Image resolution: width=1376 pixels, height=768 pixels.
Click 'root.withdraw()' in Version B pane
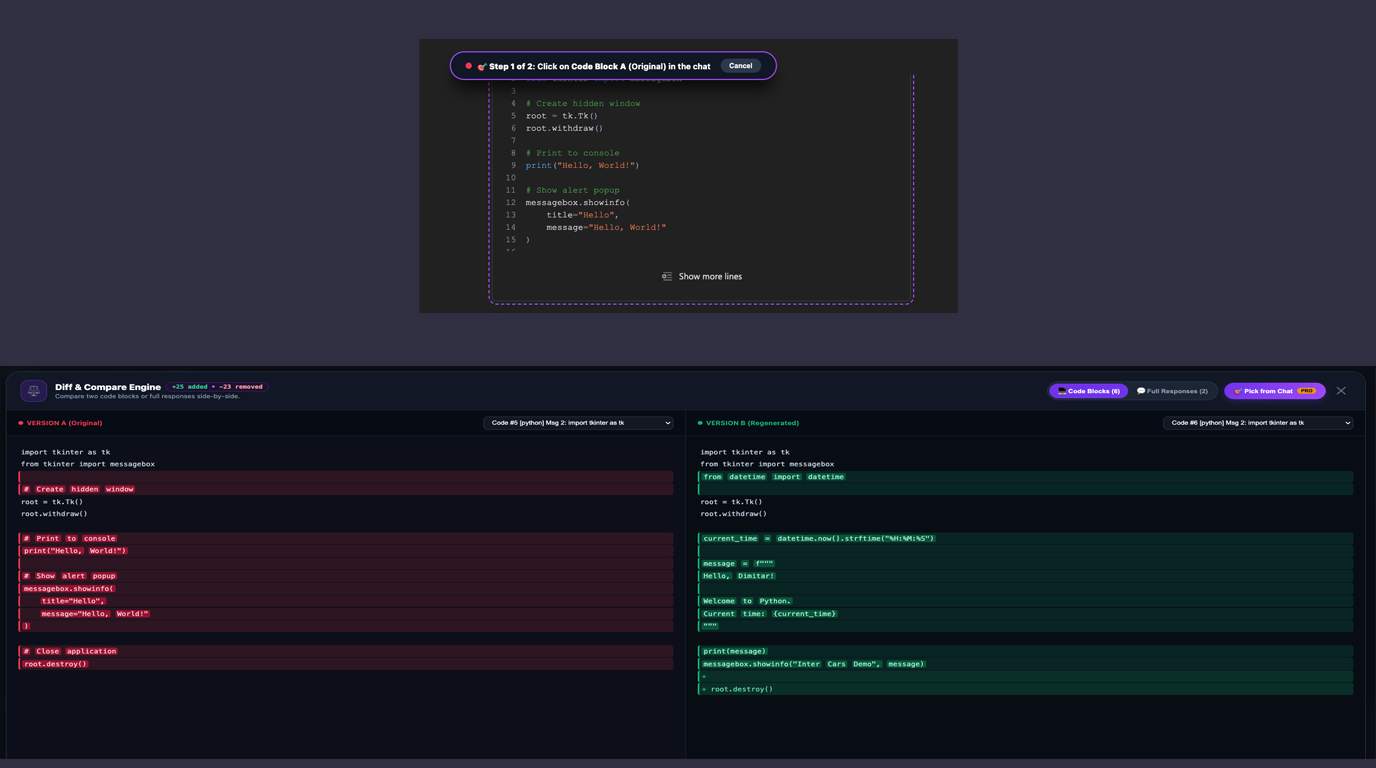pos(734,514)
